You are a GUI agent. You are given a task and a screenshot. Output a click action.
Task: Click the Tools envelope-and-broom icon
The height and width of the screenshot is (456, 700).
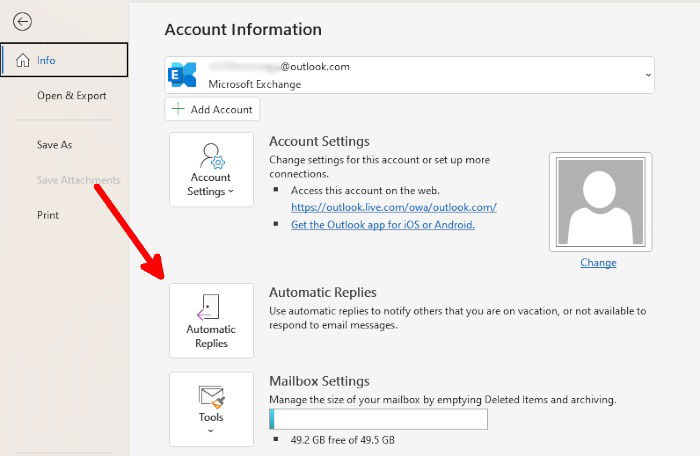point(211,395)
